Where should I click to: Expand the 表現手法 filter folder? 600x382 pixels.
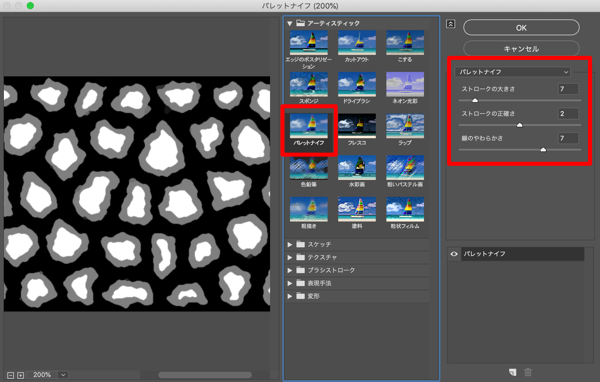(x=290, y=283)
